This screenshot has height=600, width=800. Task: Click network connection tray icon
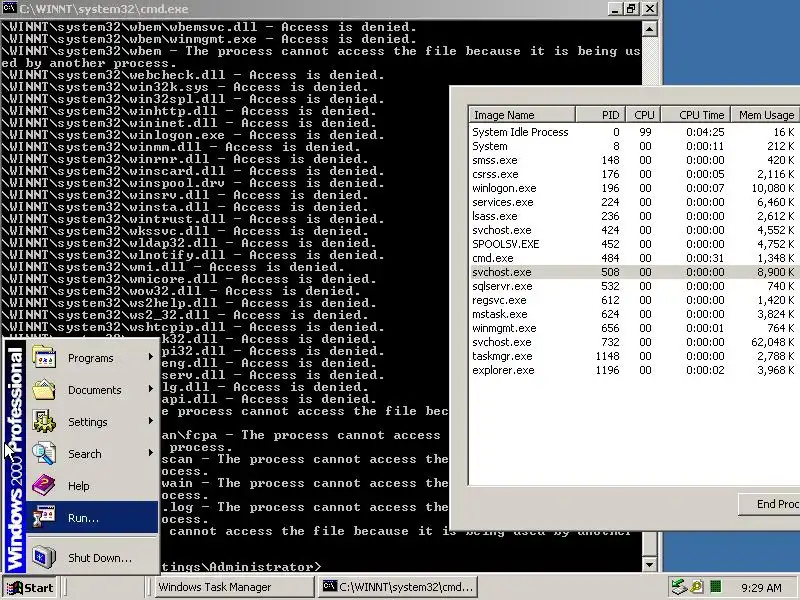679,587
